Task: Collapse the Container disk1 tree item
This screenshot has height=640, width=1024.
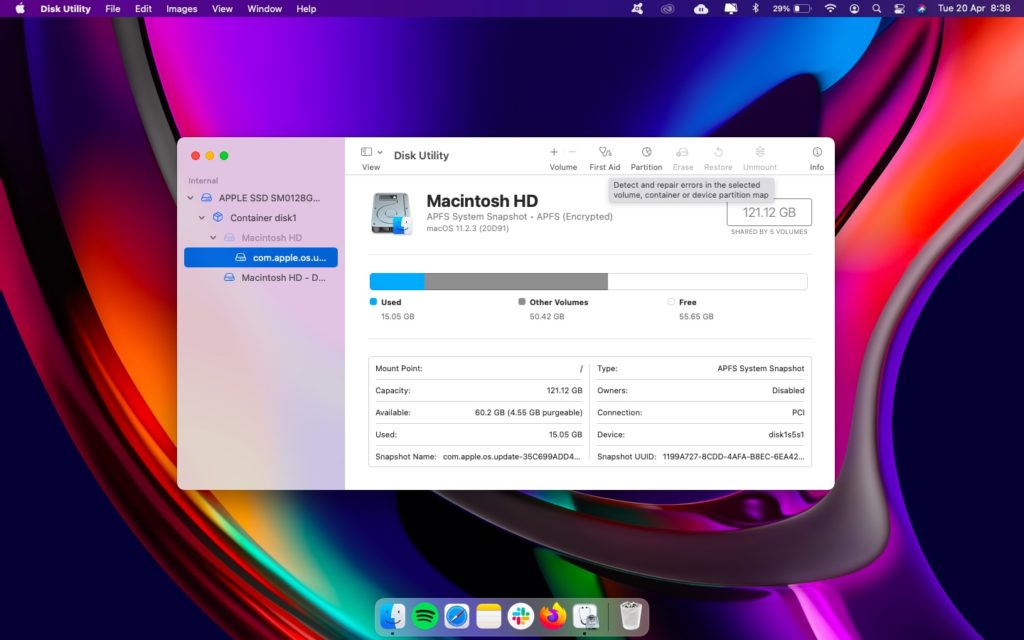Action: click(x=201, y=217)
